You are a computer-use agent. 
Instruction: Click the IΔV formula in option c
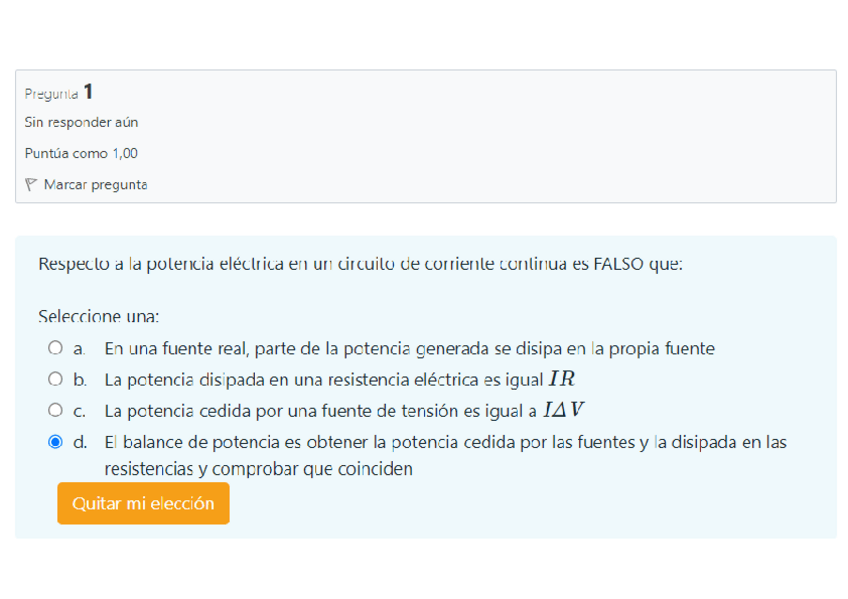click(x=563, y=411)
